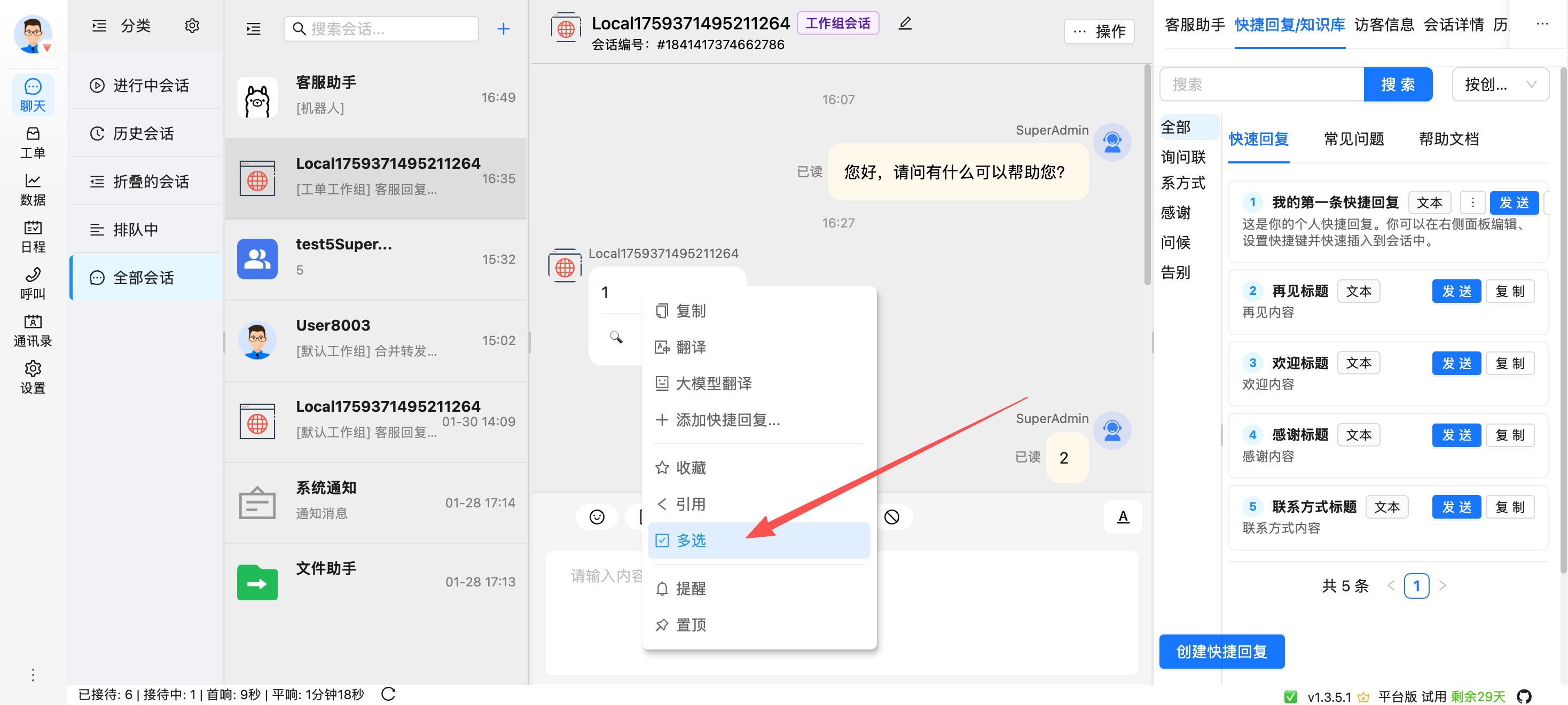
Task: Open the 呼叫 call section icon
Action: pos(32,283)
